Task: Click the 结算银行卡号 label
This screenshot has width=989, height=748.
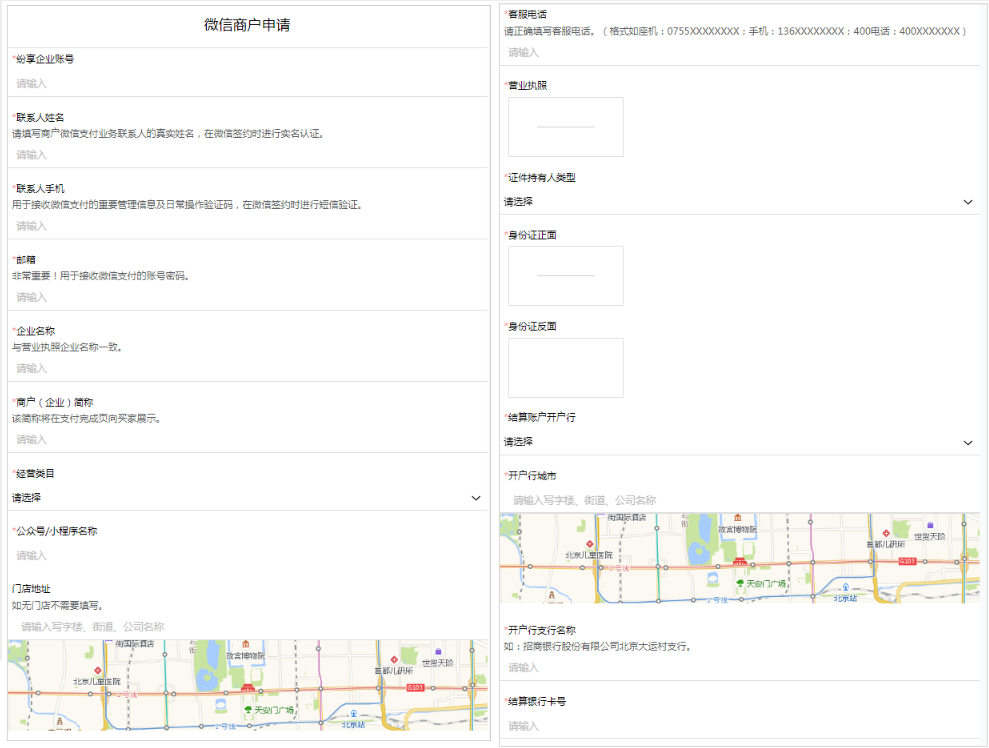Action: point(537,701)
